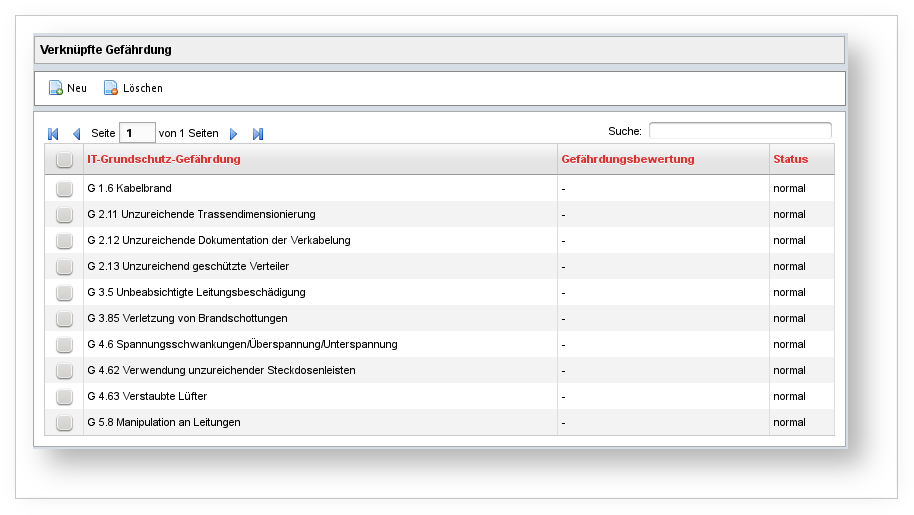Image resolution: width=914 pixels, height=515 pixels.
Task: Click the Neu (new) document icon
Action: point(56,88)
